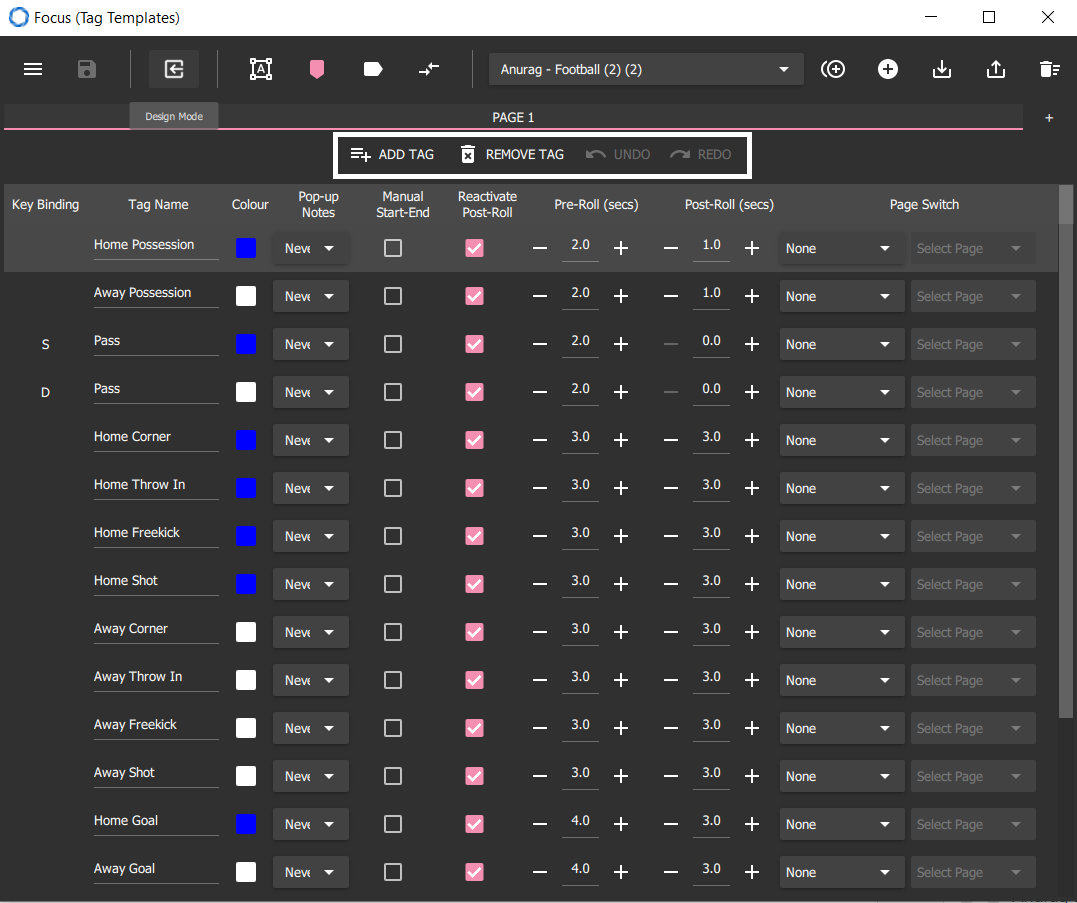Open Page Switch None dropdown for Away Goal
The image size is (1077, 903).
pyautogui.click(x=841, y=872)
